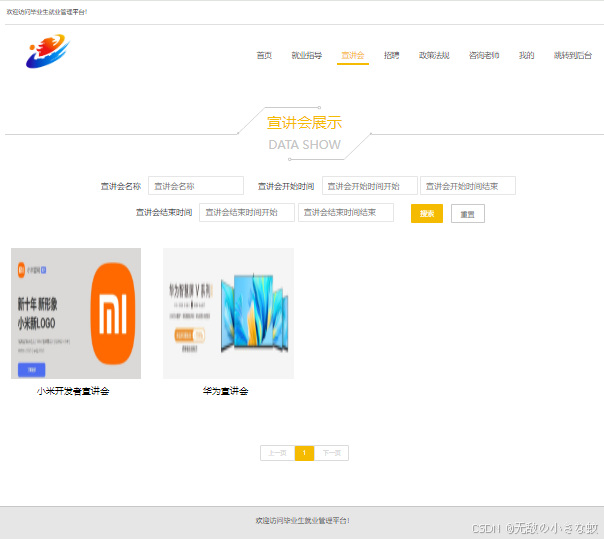Open the 首页 nav item
The height and width of the screenshot is (540, 604).
coord(264,55)
